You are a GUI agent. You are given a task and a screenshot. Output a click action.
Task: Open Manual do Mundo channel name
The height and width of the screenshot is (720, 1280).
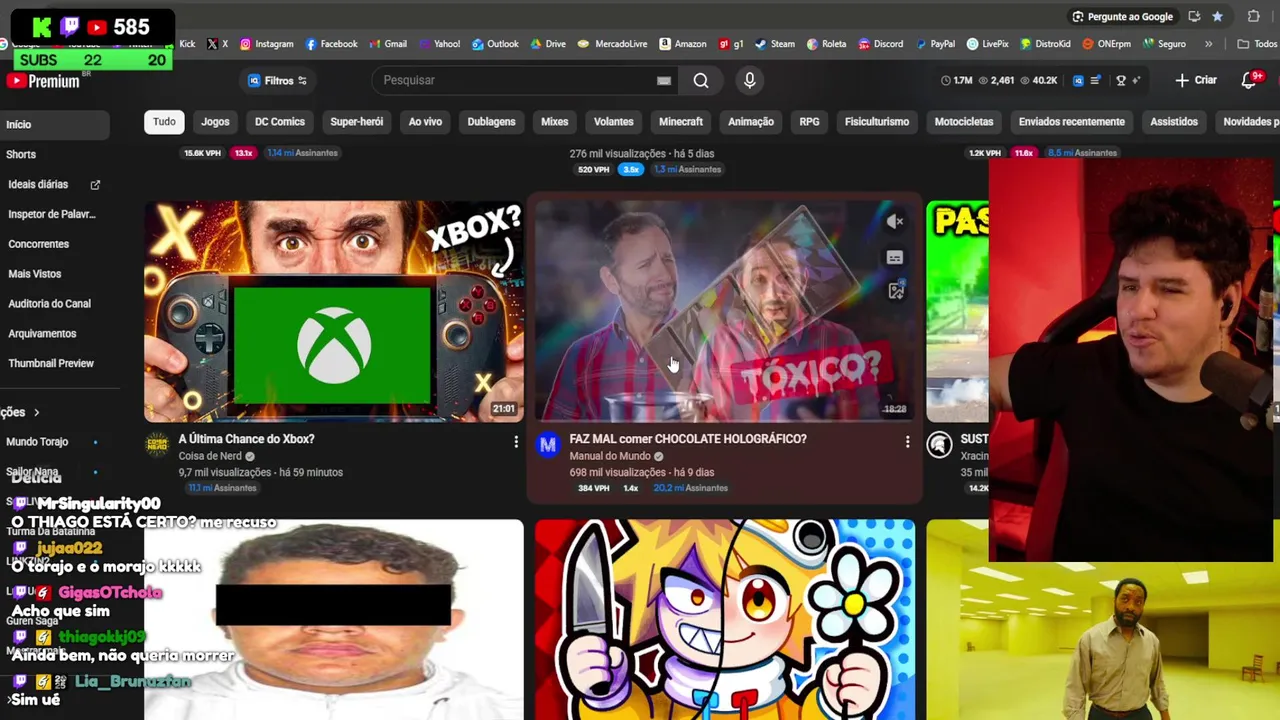[x=610, y=456]
